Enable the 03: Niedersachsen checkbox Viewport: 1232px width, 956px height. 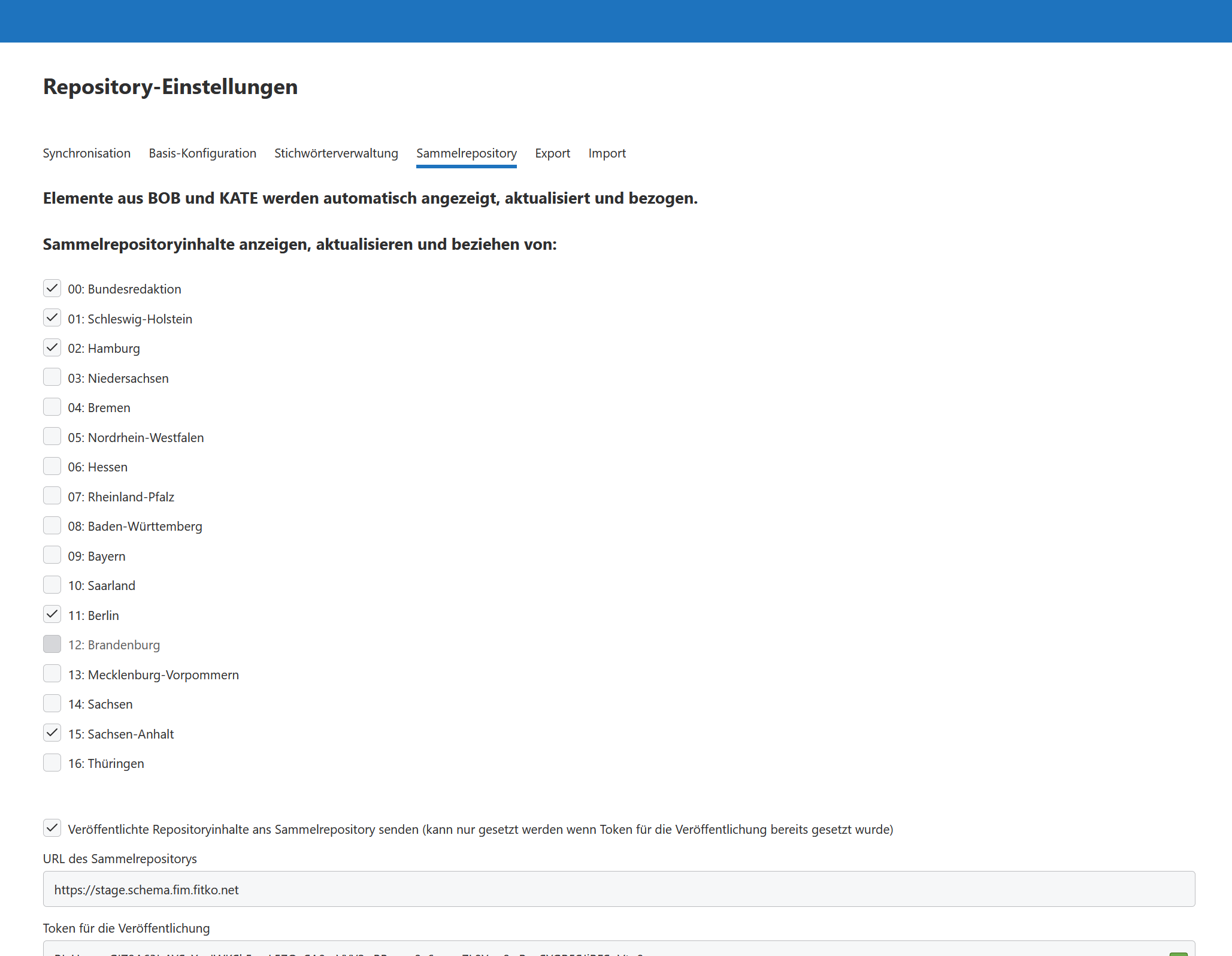[x=52, y=377]
